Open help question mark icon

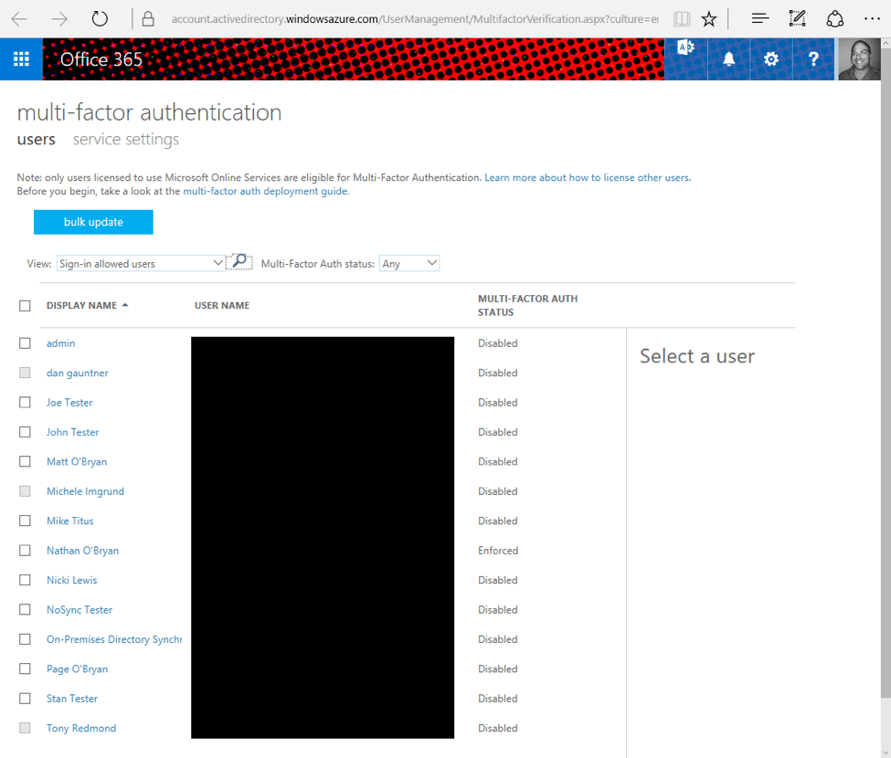click(x=813, y=59)
